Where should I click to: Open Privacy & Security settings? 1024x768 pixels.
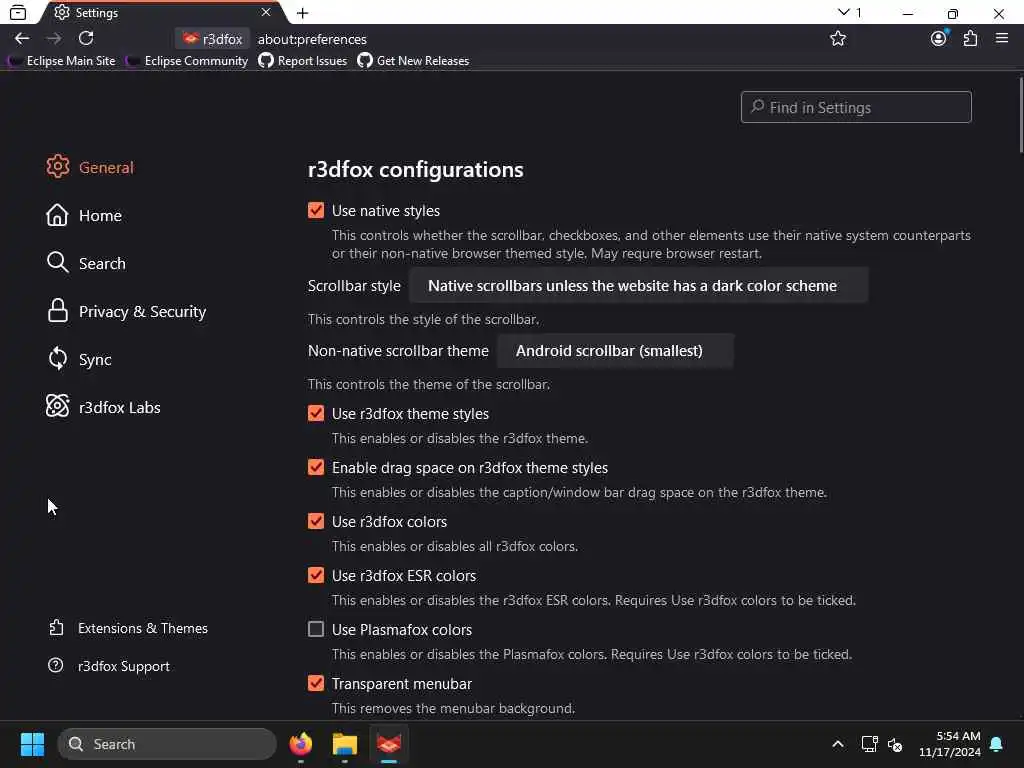coord(127,312)
